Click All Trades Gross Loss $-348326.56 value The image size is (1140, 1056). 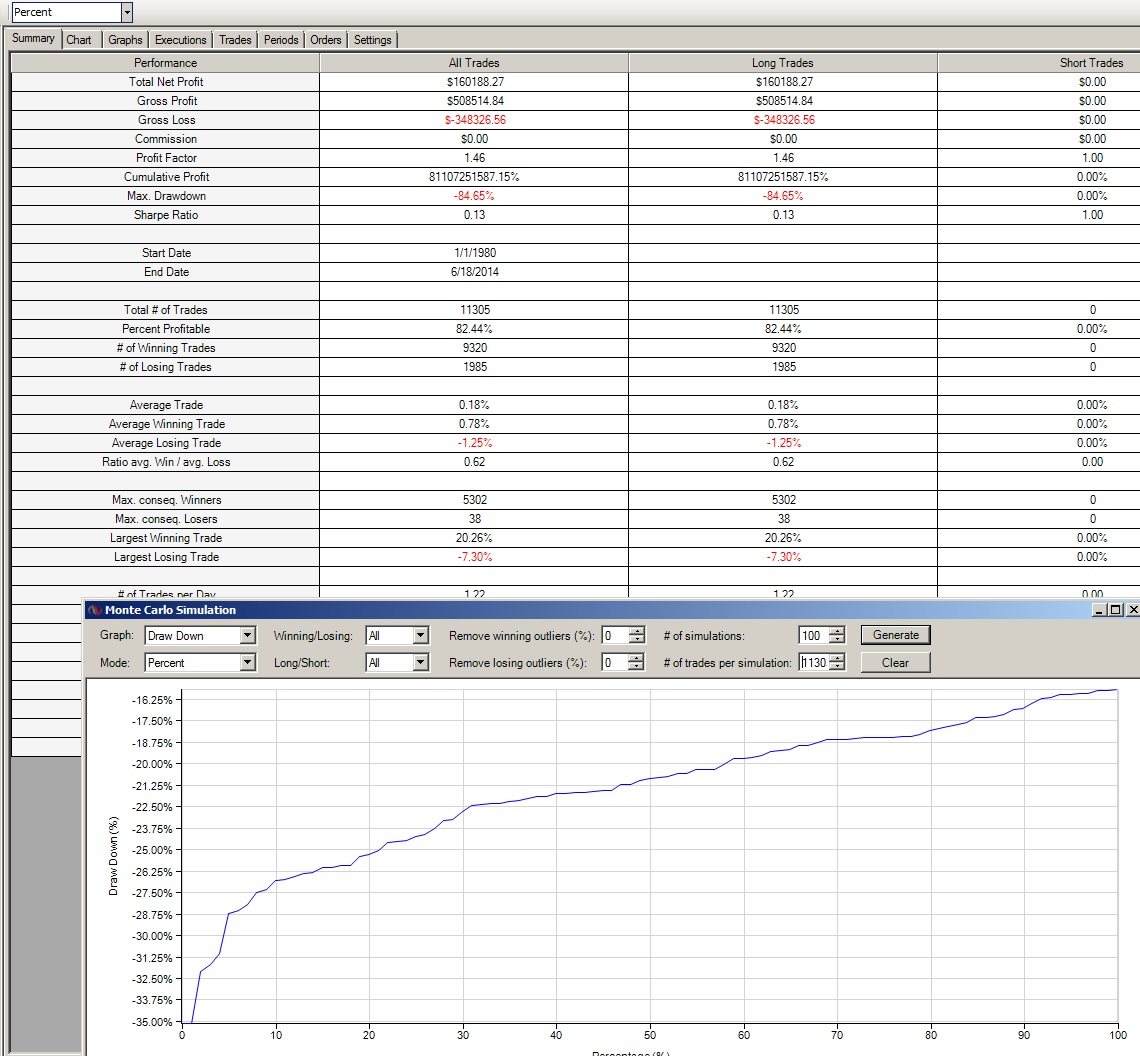[475, 119]
